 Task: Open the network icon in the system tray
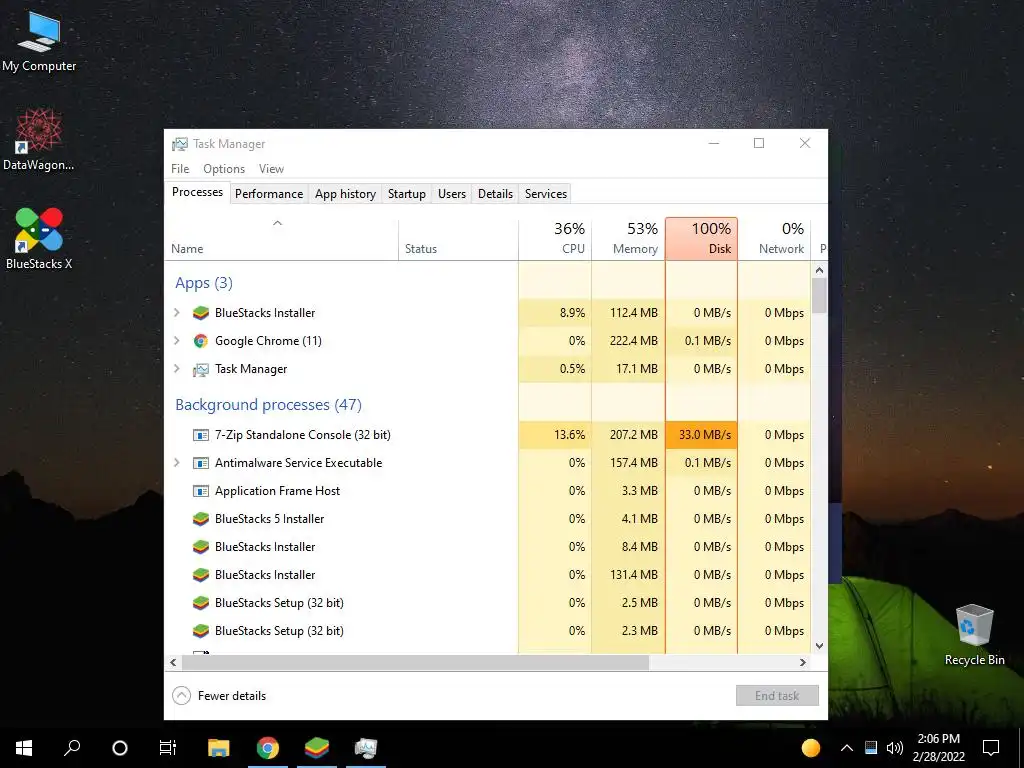pyautogui.click(x=871, y=748)
